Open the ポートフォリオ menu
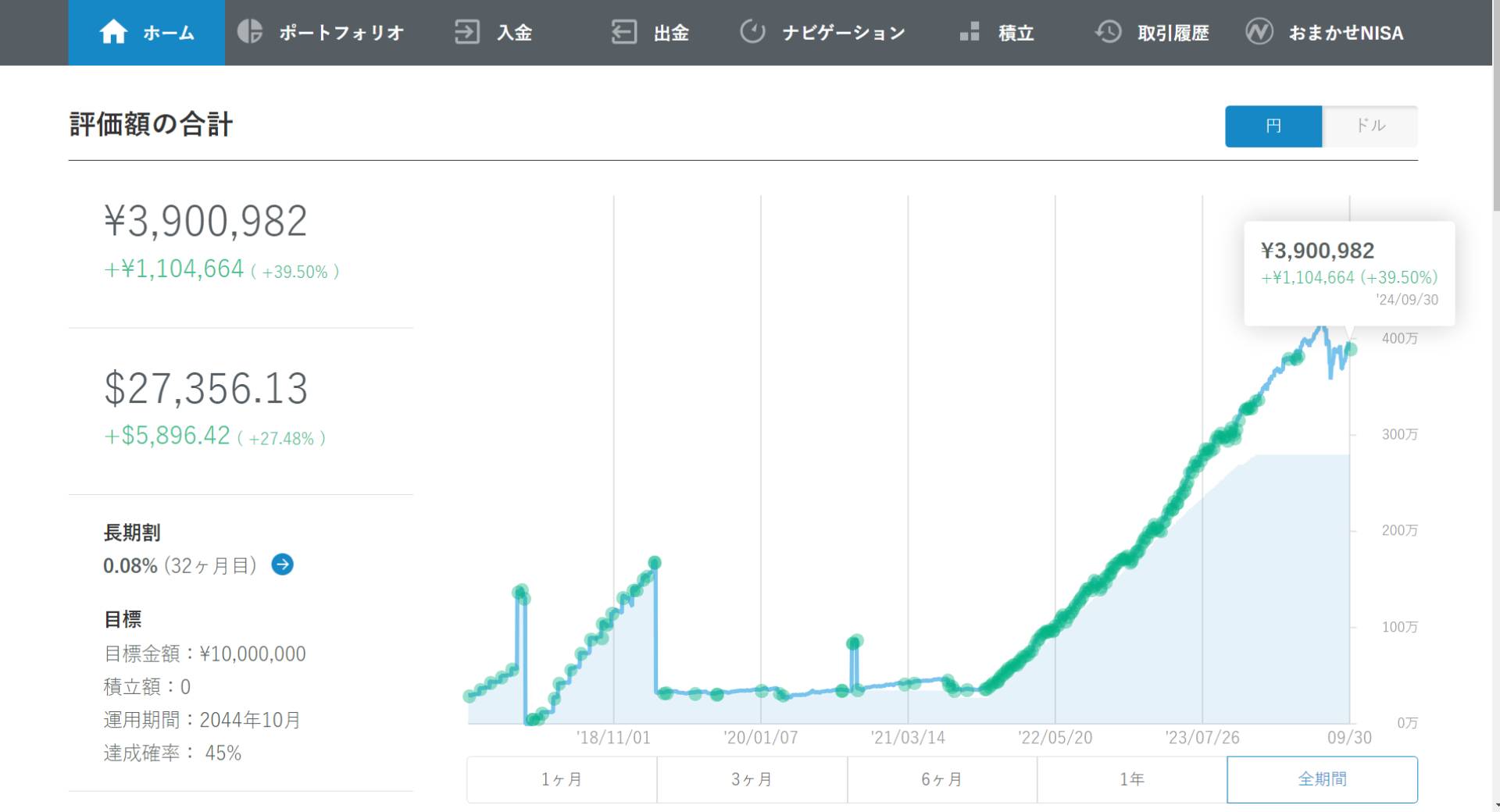Screen dimensions: 1500x812 [320, 32]
